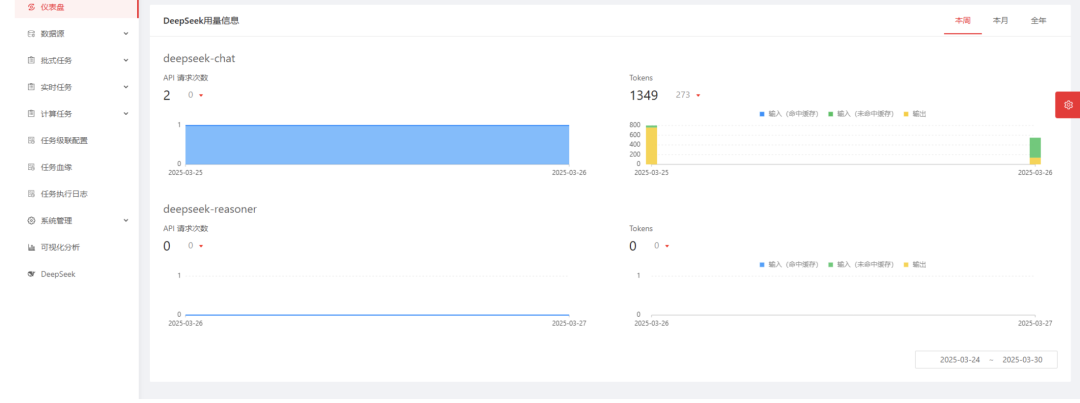Click the 批式任务 sidebar icon
The height and width of the screenshot is (403, 1080).
coord(31,61)
